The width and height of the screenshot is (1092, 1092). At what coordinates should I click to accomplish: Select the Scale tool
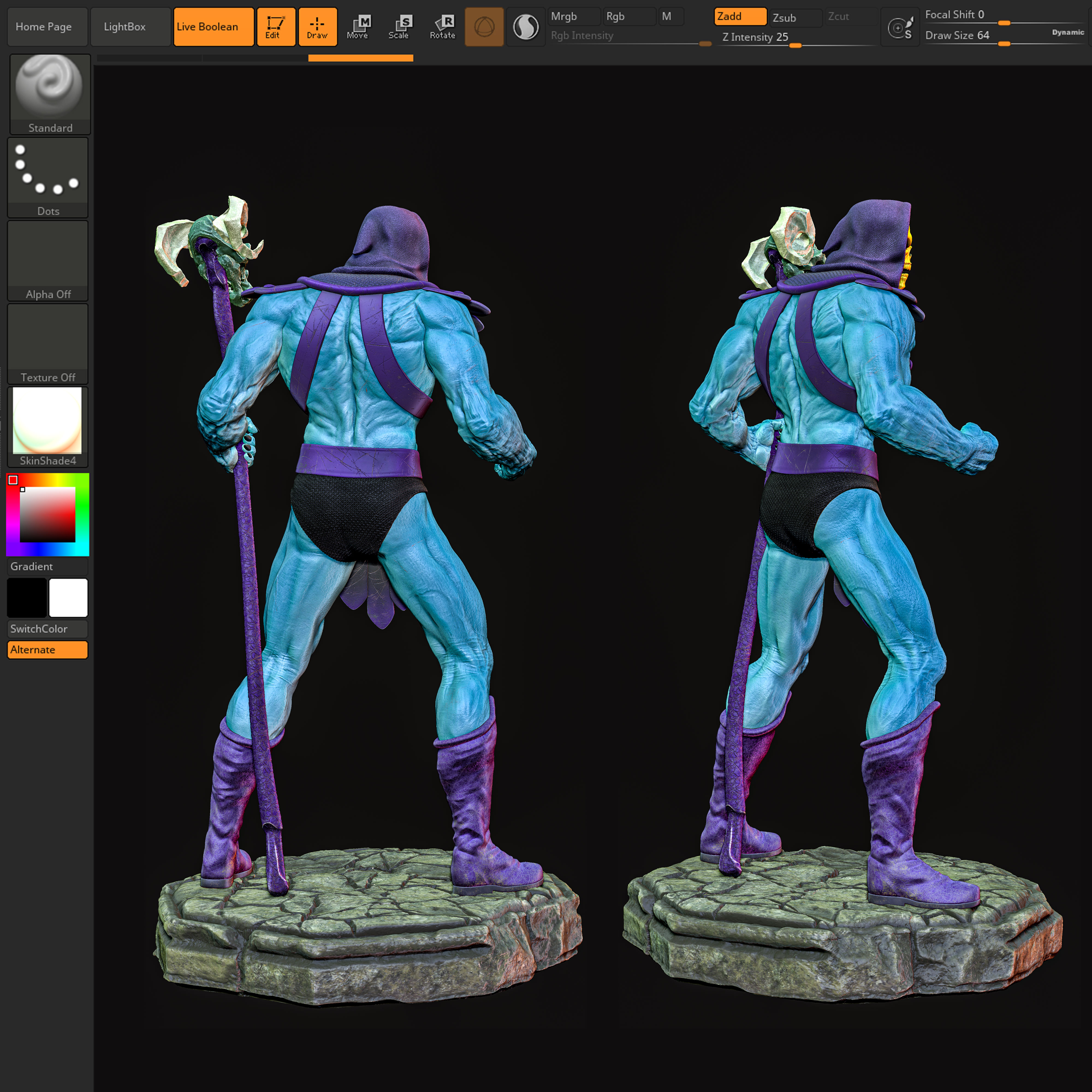(x=400, y=26)
